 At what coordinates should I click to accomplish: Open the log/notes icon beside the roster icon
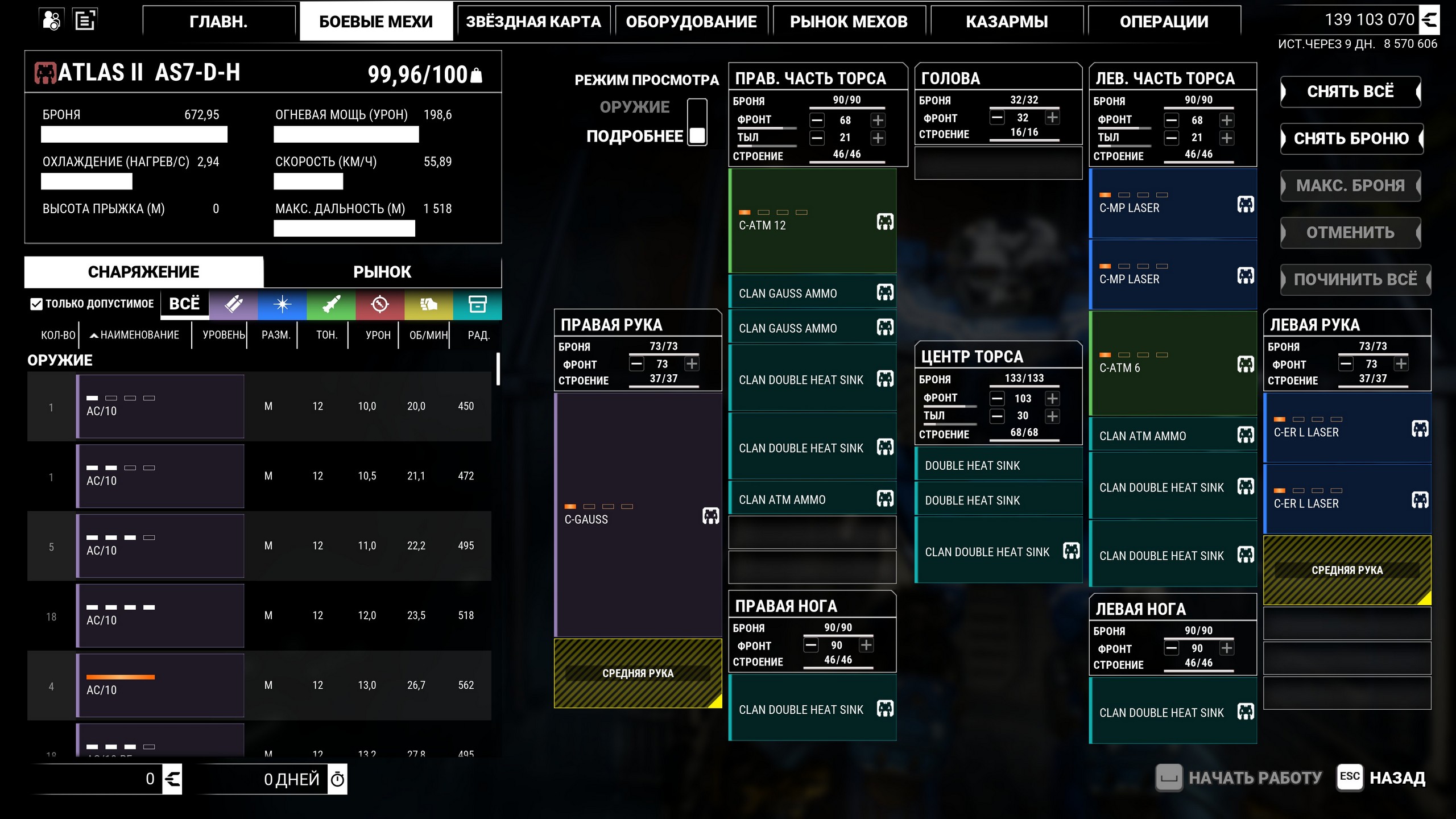[x=85, y=20]
